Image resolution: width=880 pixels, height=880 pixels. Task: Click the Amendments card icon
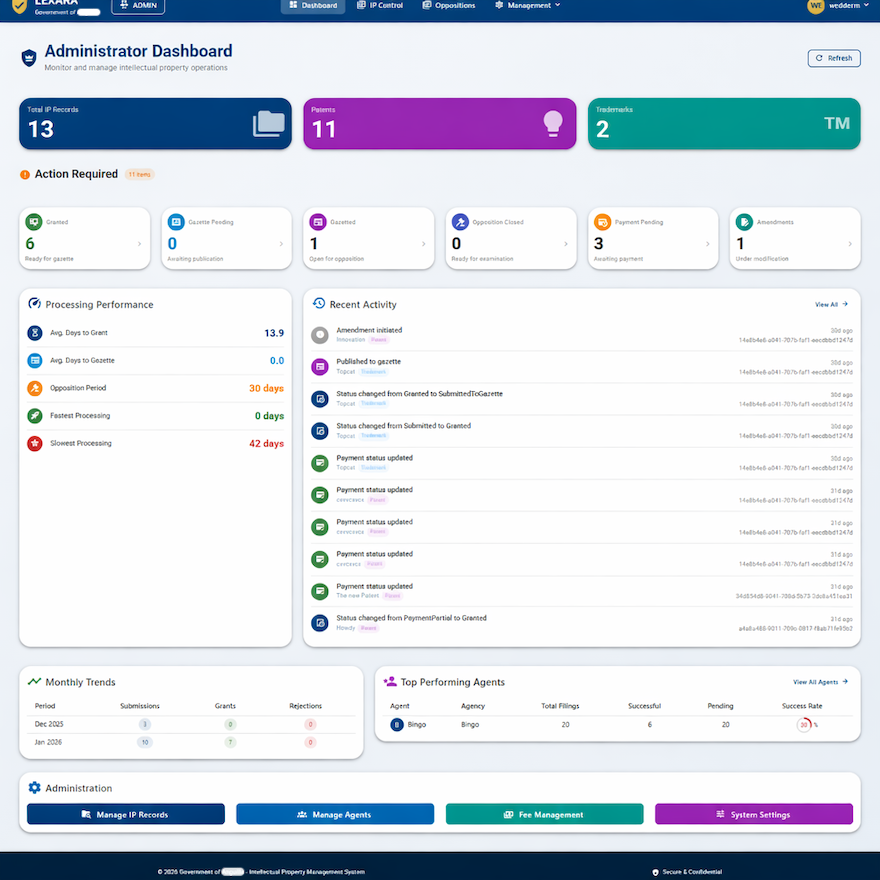click(x=744, y=222)
